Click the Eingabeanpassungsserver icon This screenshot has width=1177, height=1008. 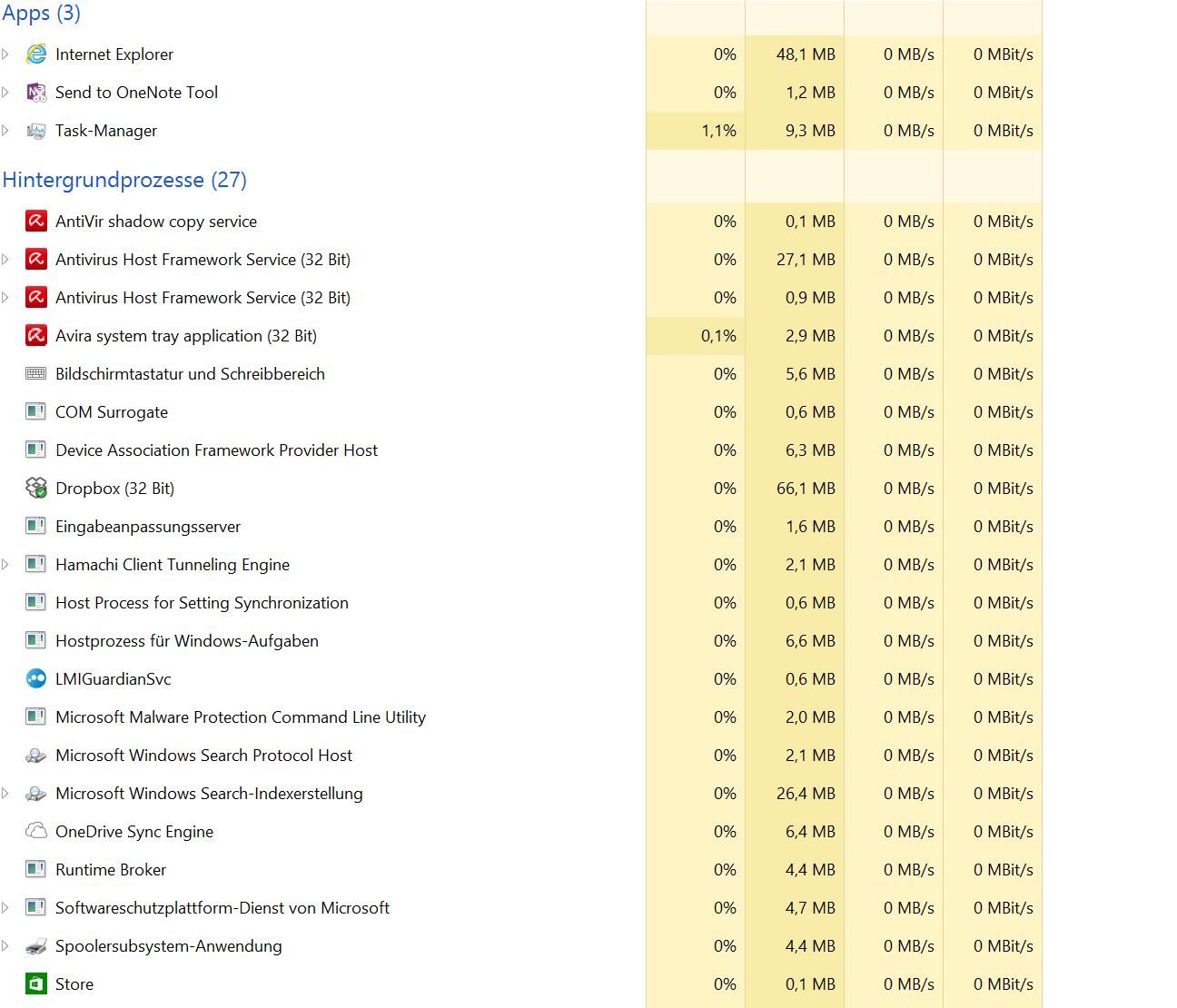pyautogui.click(x=36, y=527)
